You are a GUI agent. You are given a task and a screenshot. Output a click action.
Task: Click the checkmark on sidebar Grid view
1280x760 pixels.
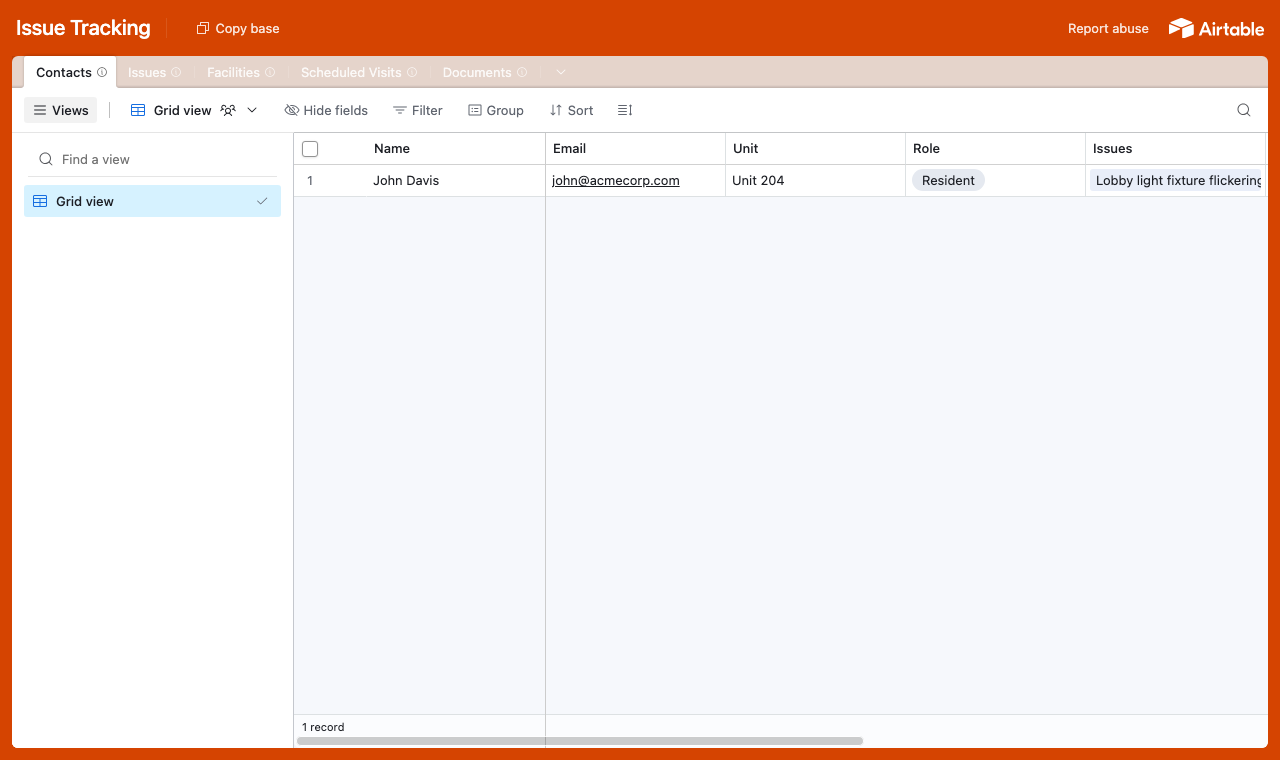point(262,201)
